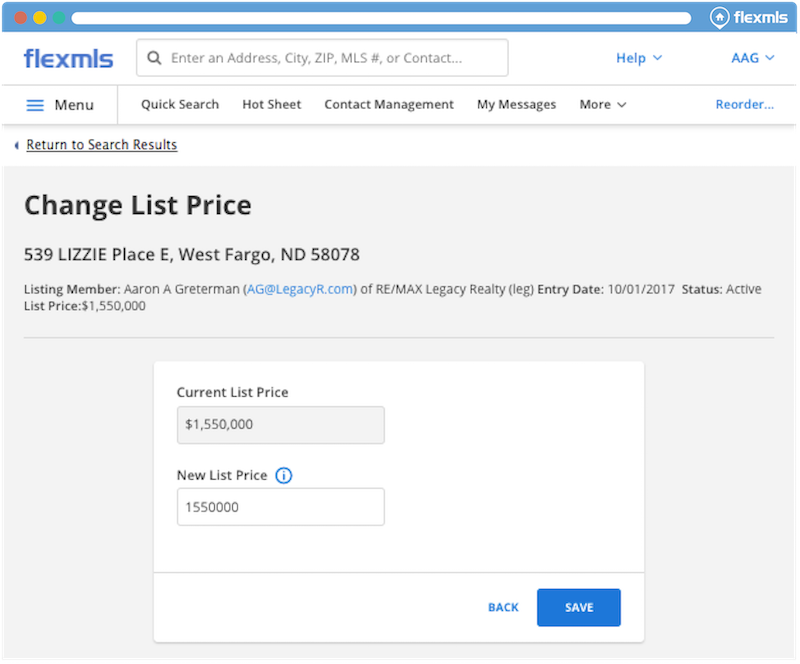Click the green maximize window dot

pyautogui.click(x=59, y=18)
